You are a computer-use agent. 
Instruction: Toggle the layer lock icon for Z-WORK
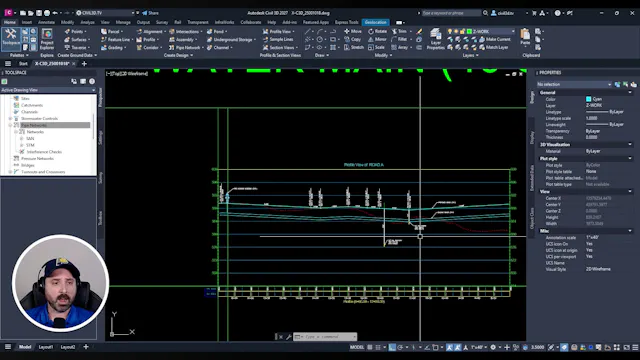pos(462,31)
